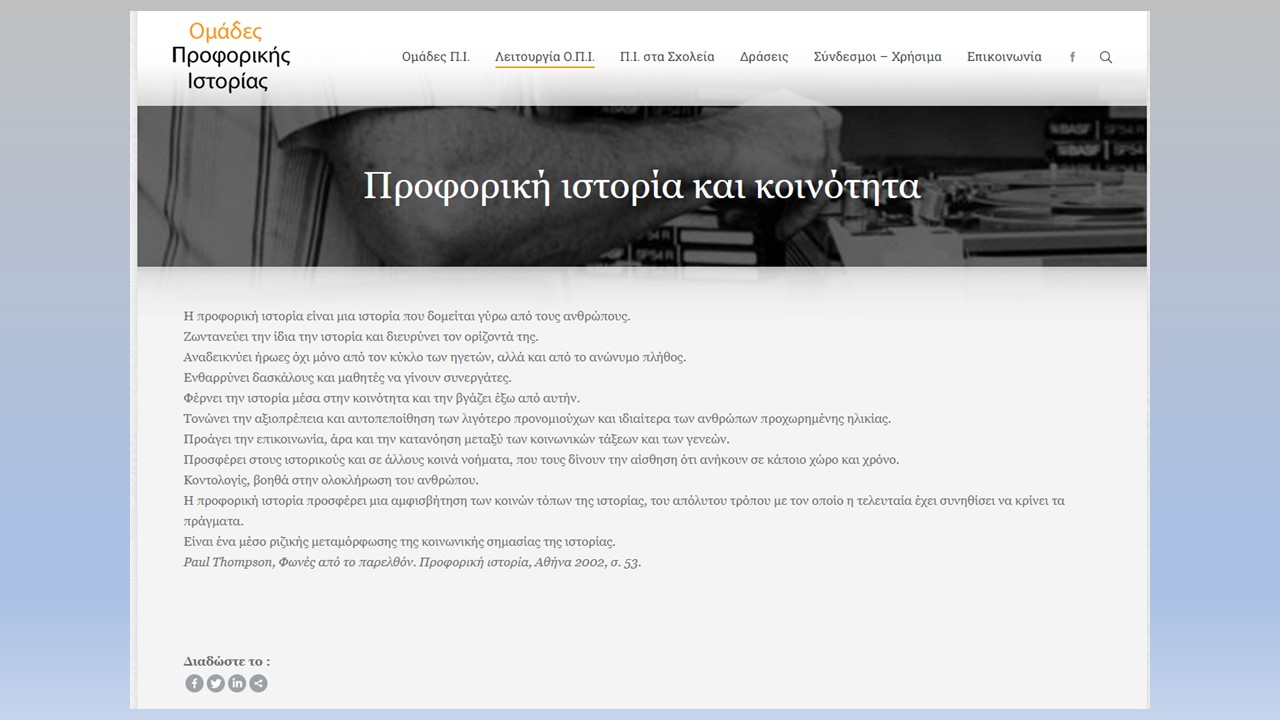Open site search with the magnifier icon
Image resolution: width=1280 pixels, height=720 pixels.
point(1106,57)
